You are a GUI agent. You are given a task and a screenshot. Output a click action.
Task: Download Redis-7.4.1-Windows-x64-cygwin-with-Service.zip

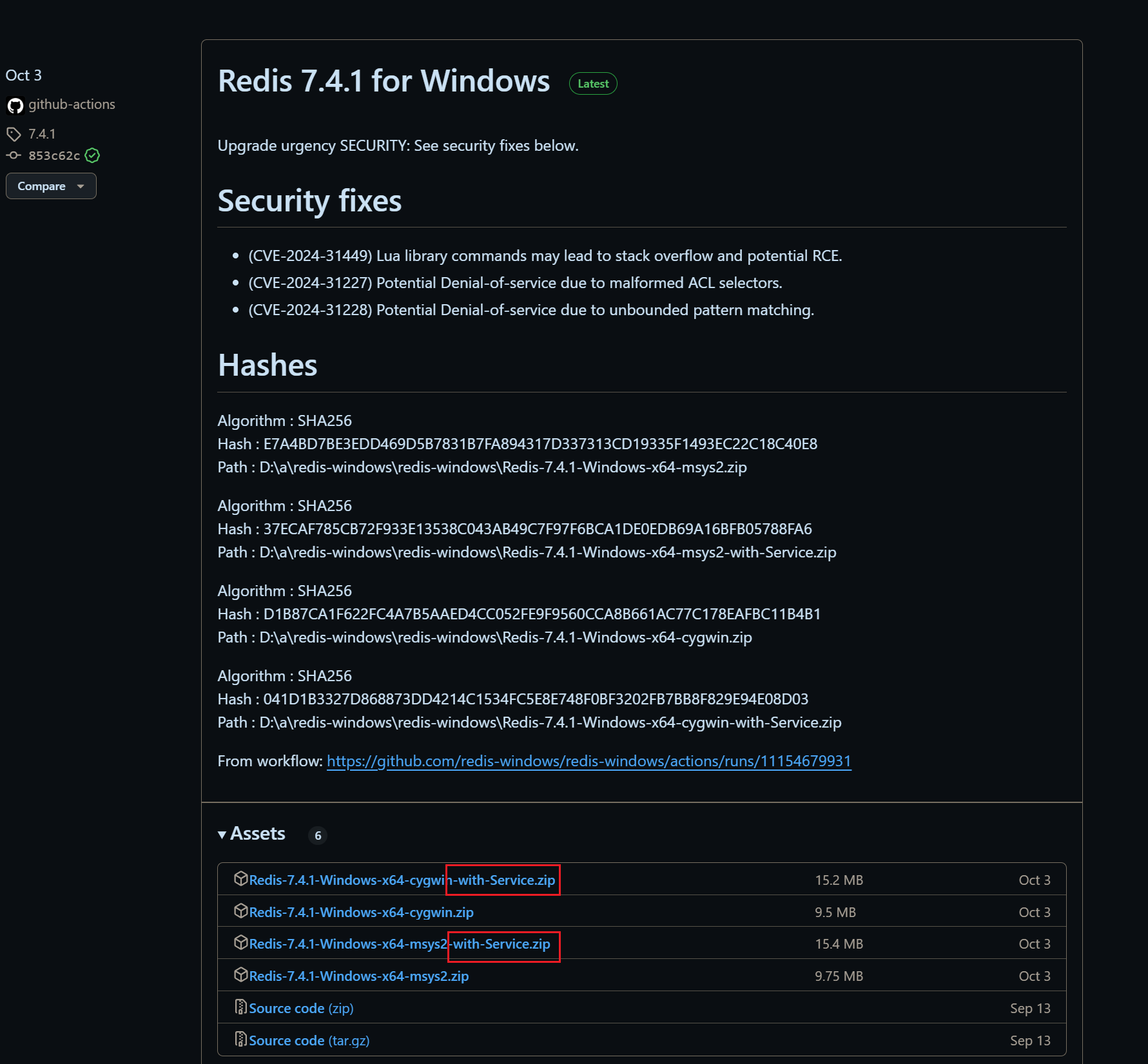coord(402,880)
